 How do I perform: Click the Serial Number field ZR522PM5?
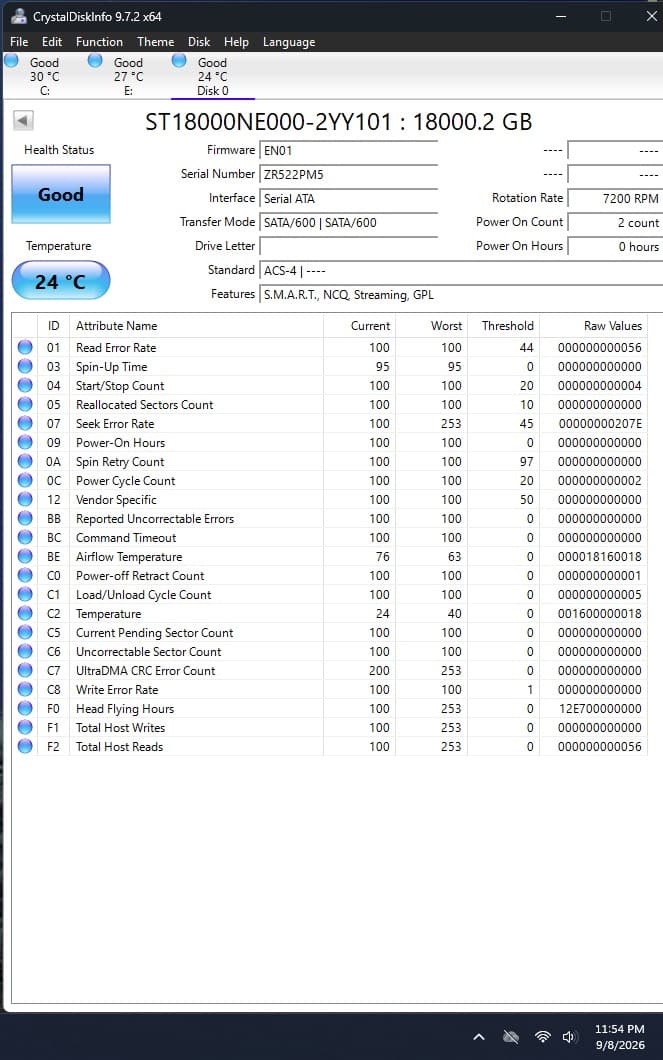click(x=349, y=174)
